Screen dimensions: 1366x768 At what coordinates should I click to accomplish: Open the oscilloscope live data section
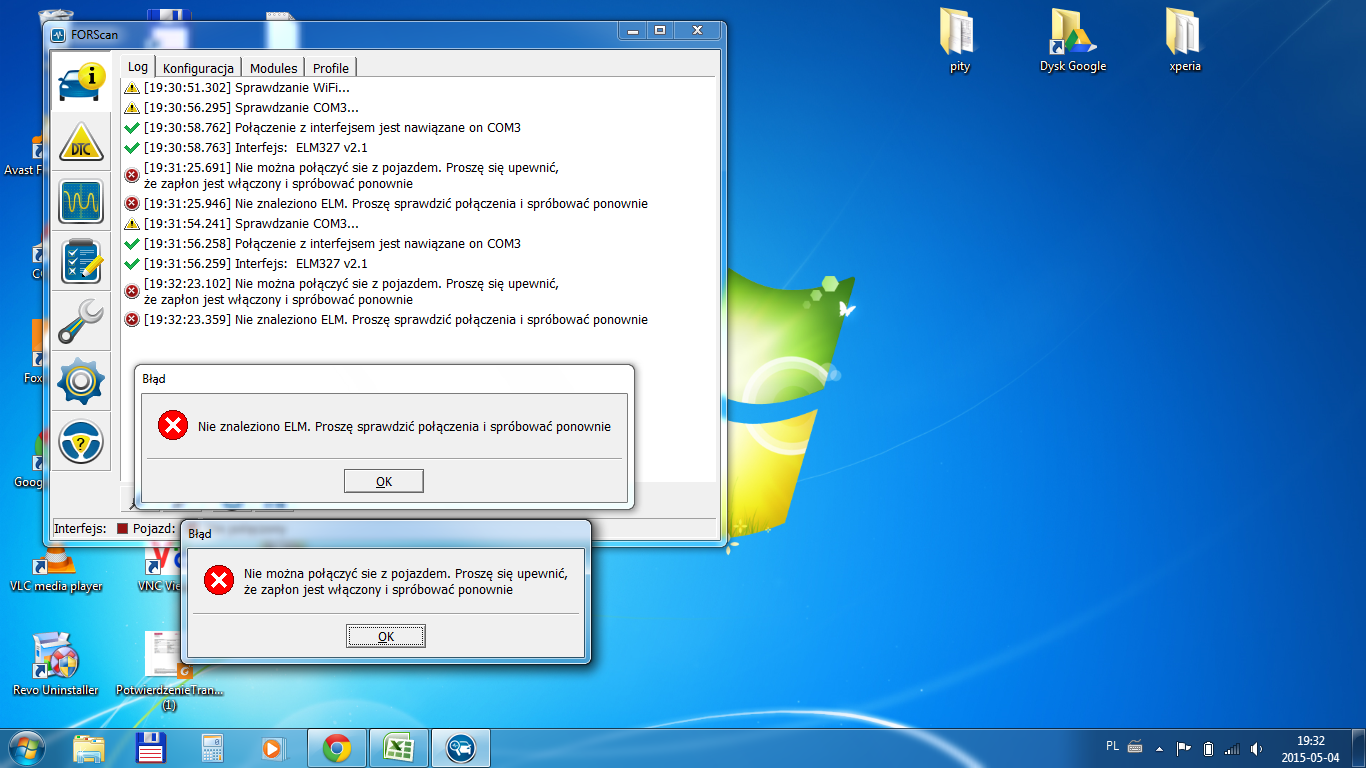[81, 202]
